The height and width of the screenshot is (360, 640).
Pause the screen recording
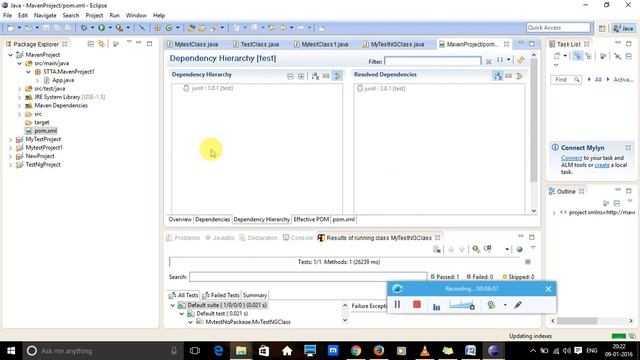pyautogui.click(x=397, y=304)
